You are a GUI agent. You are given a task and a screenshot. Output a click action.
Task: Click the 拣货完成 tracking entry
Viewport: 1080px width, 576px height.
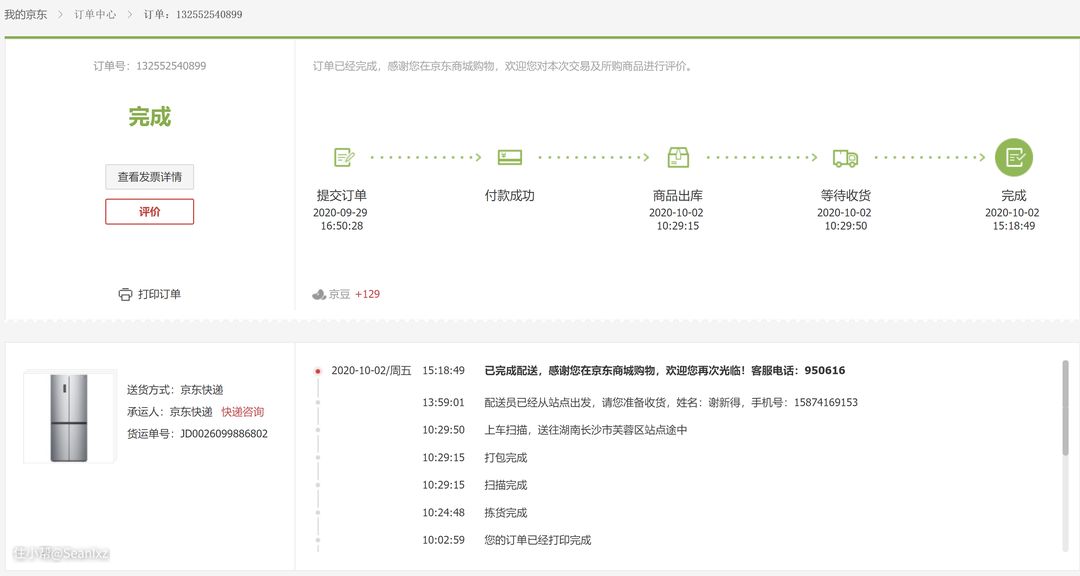tap(506, 513)
